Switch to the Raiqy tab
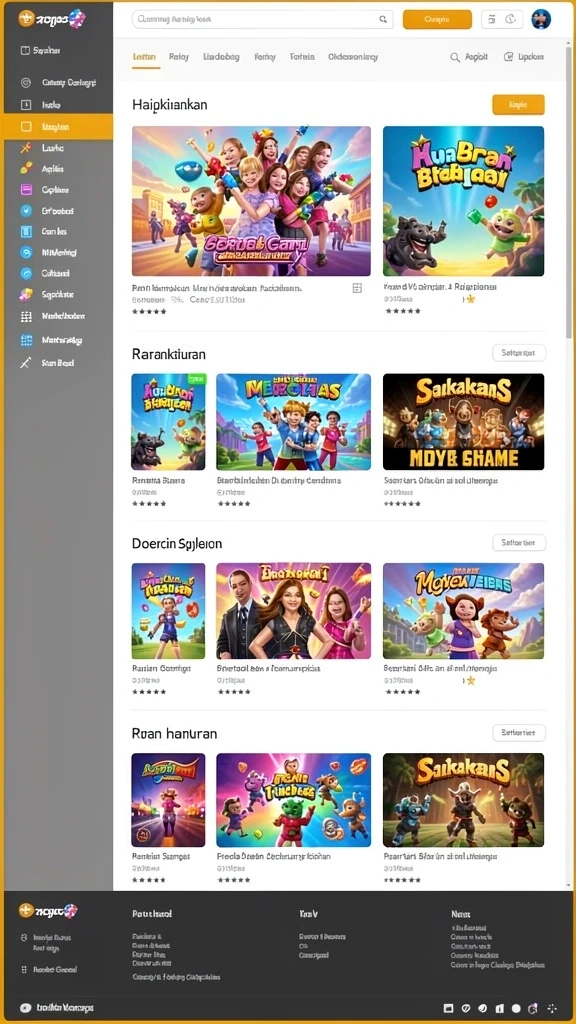The width and height of the screenshot is (576, 1024). tap(179, 57)
